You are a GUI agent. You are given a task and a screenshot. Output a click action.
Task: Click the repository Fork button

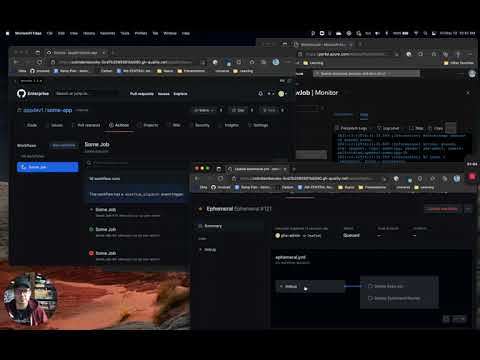pos(269,110)
